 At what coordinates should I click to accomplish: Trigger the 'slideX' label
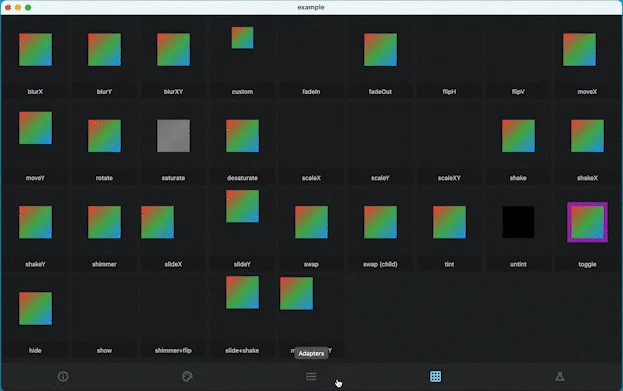(173, 264)
